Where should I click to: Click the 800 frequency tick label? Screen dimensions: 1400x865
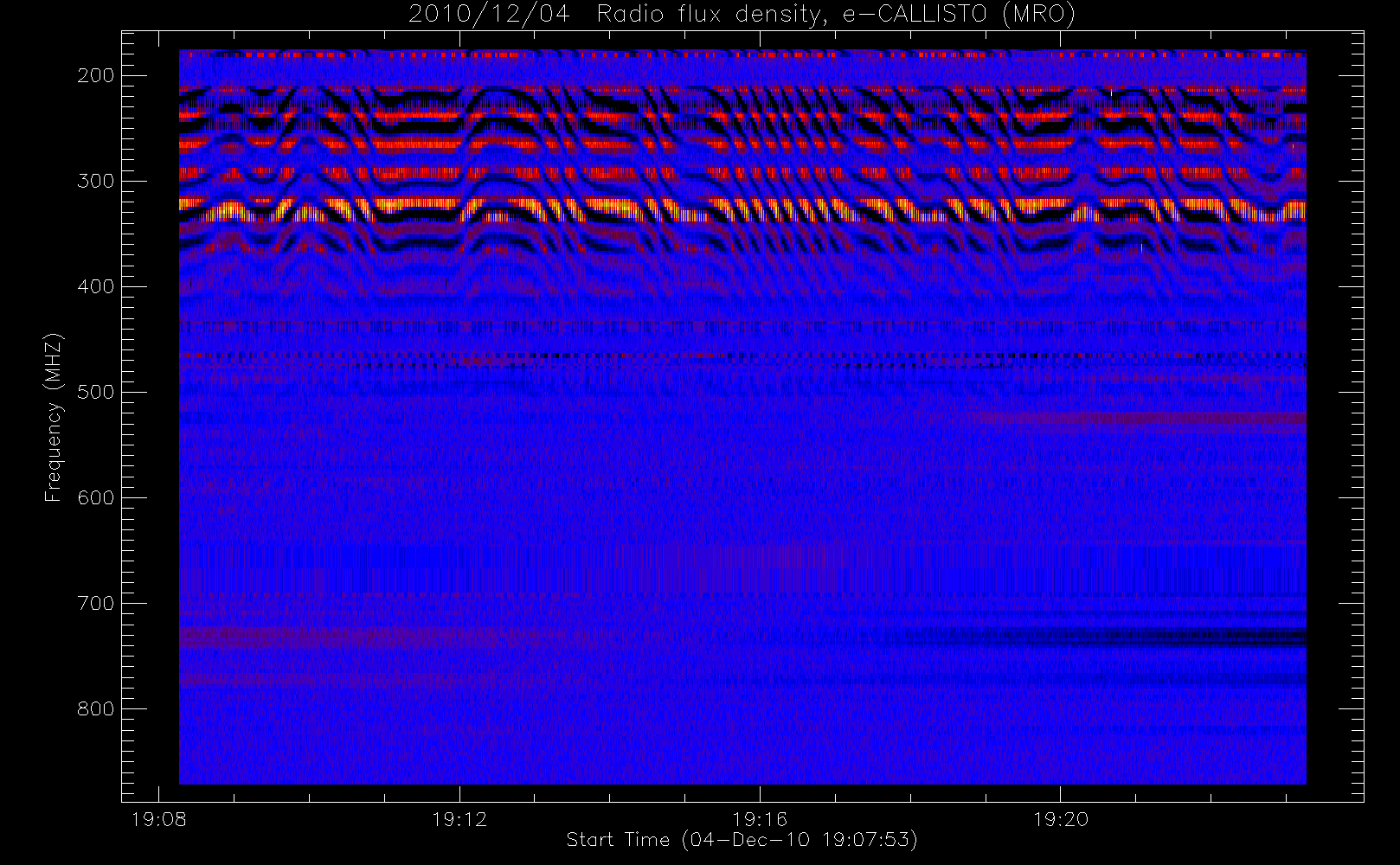[x=96, y=708]
